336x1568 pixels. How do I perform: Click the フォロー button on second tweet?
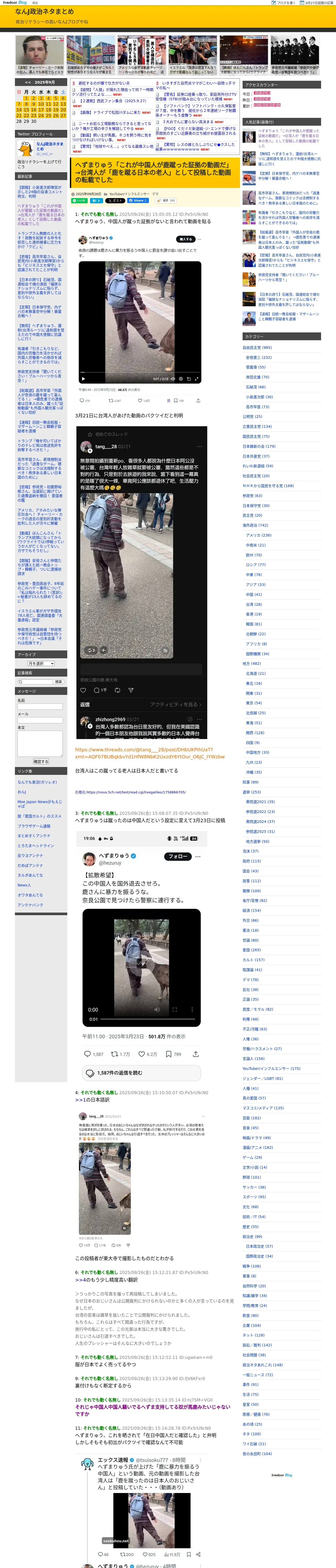[178, 856]
